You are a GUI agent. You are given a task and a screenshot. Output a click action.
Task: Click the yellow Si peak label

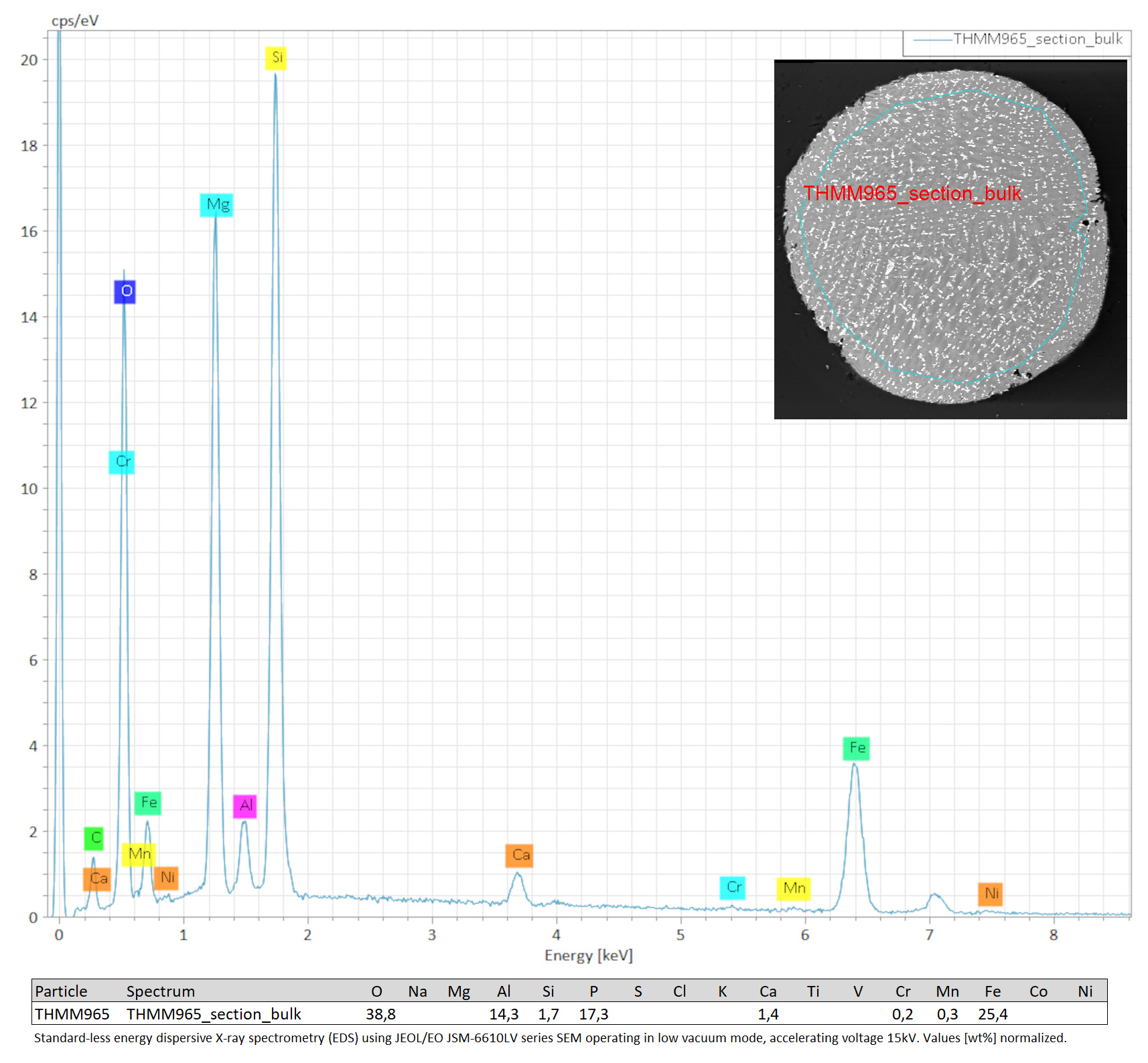(x=276, y=58)
